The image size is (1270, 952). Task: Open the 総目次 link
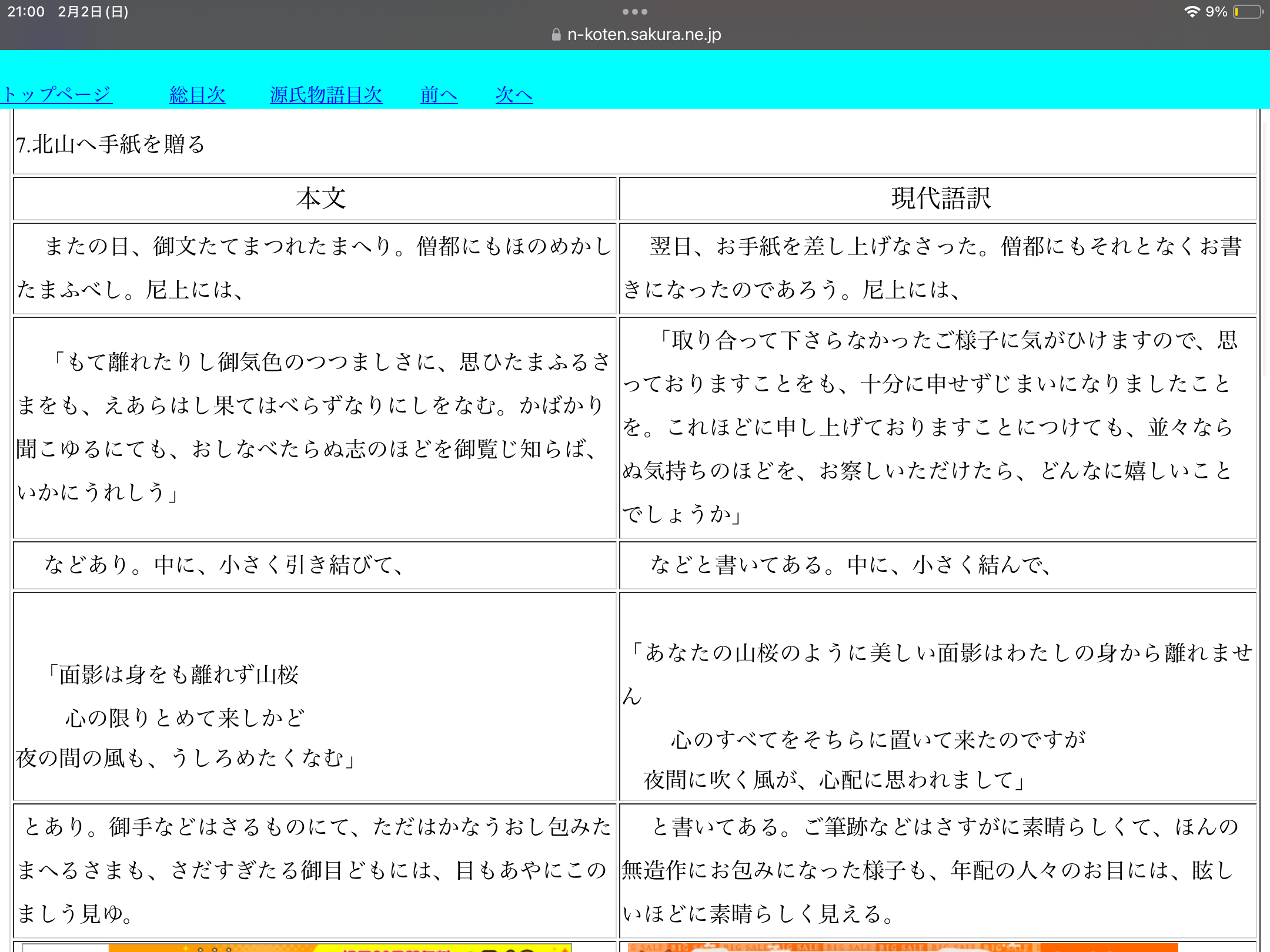coord(197,95)
